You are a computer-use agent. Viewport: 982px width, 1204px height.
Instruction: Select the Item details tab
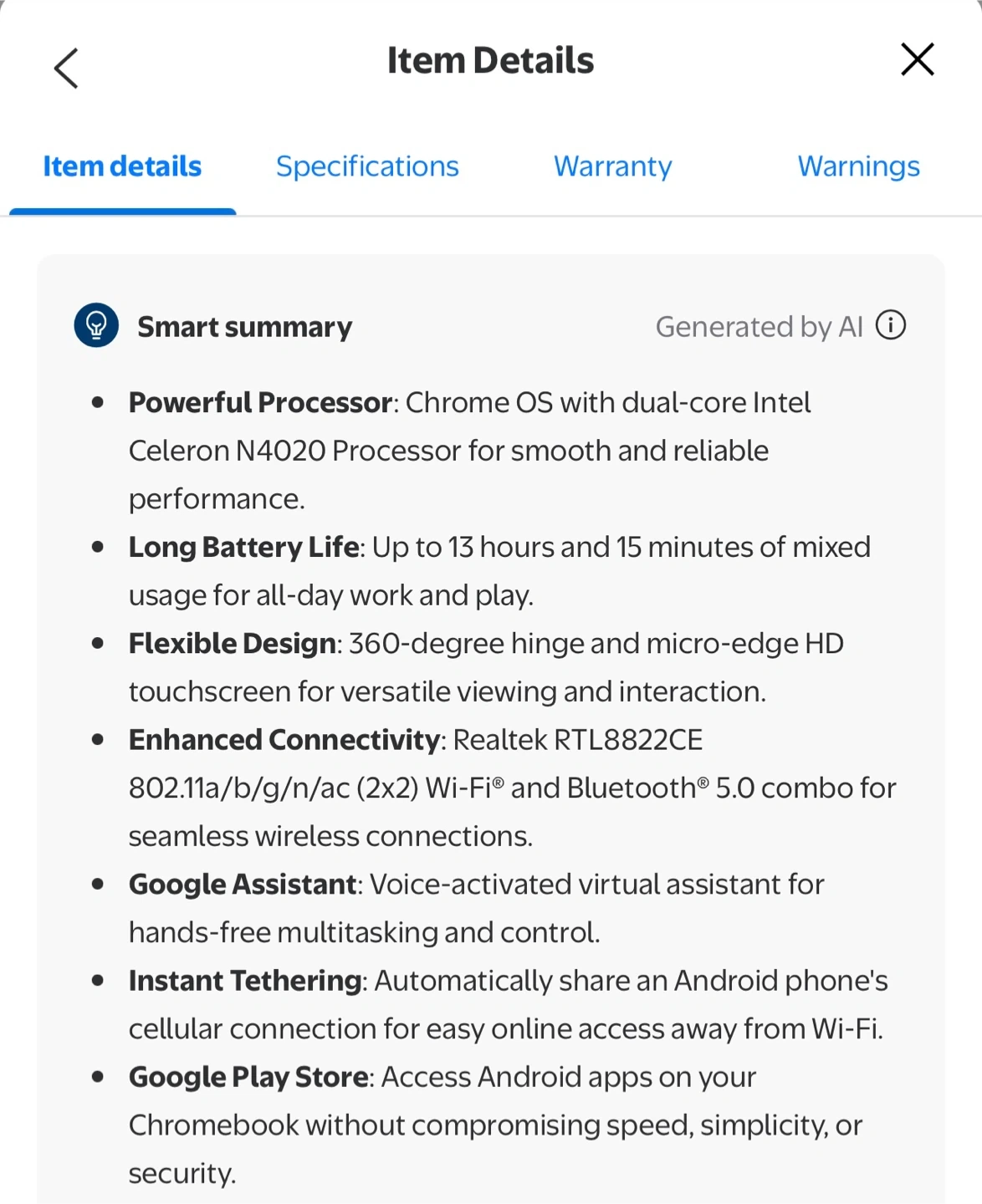[122, 166]
